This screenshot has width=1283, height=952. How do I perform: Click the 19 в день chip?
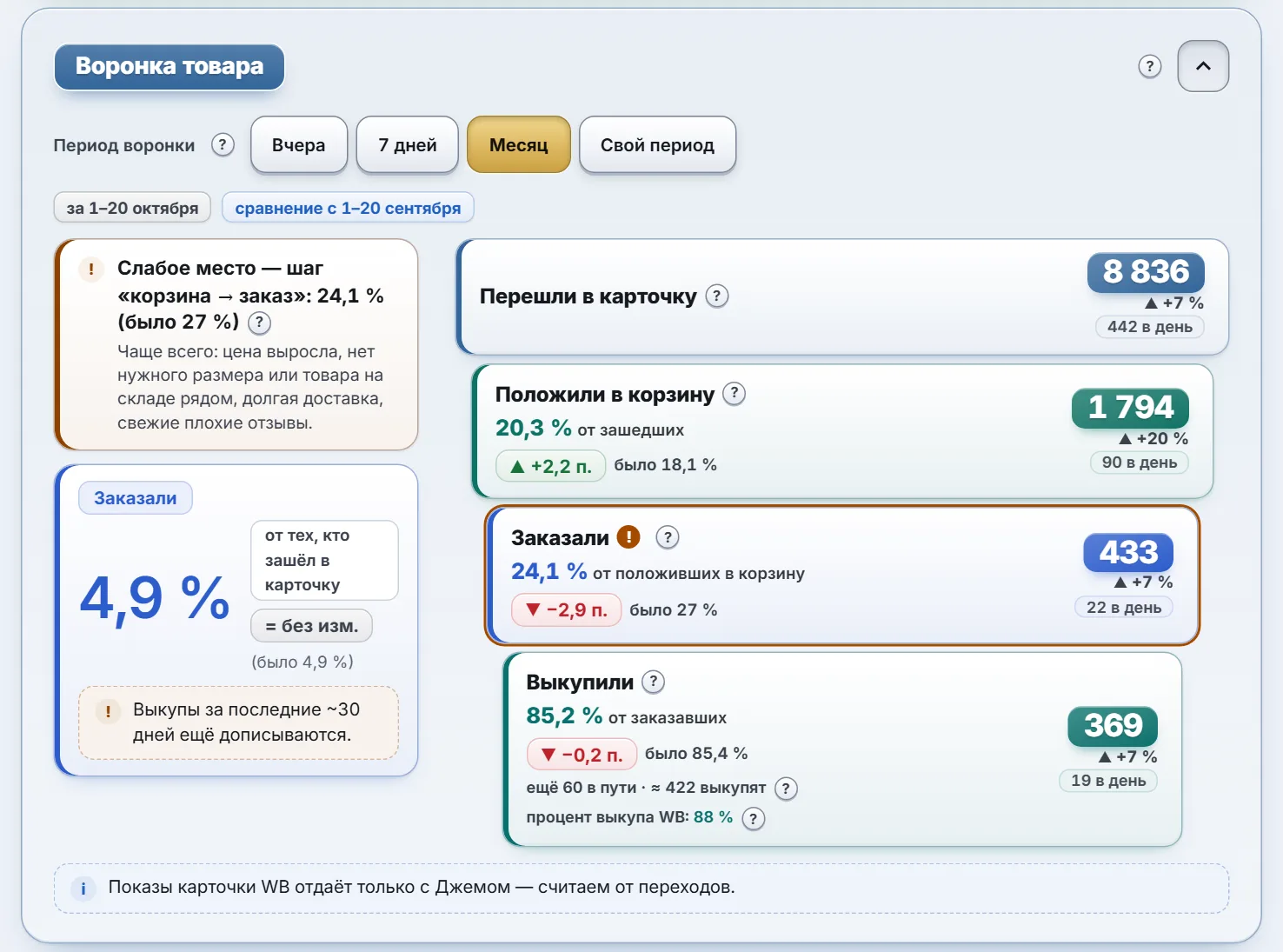click(x=1108, y=781)
